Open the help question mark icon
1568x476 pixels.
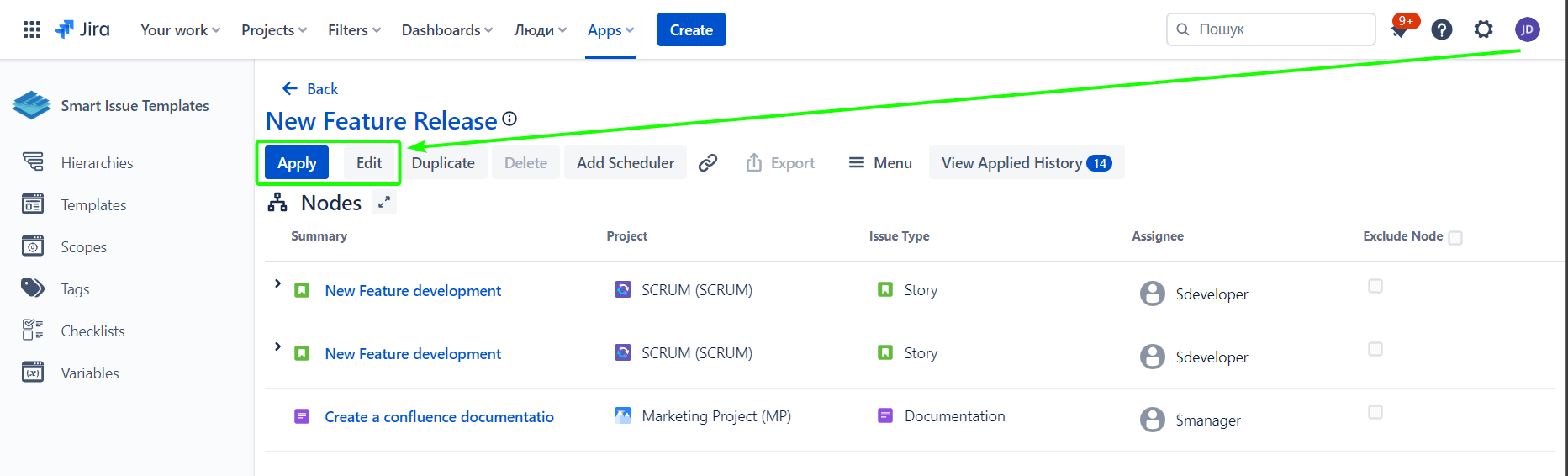pyautogui.click(x=1442, y=30)
